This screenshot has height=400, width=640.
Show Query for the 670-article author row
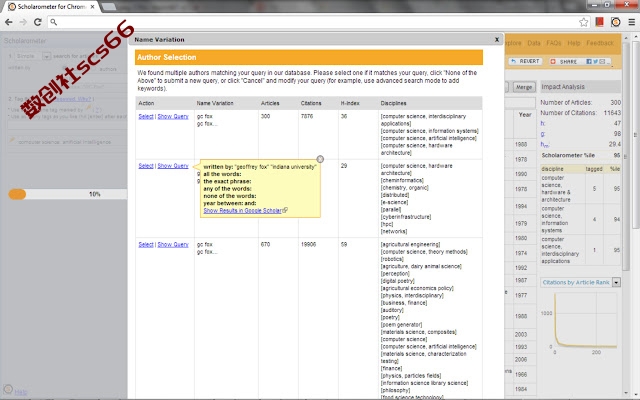[173, 244]
